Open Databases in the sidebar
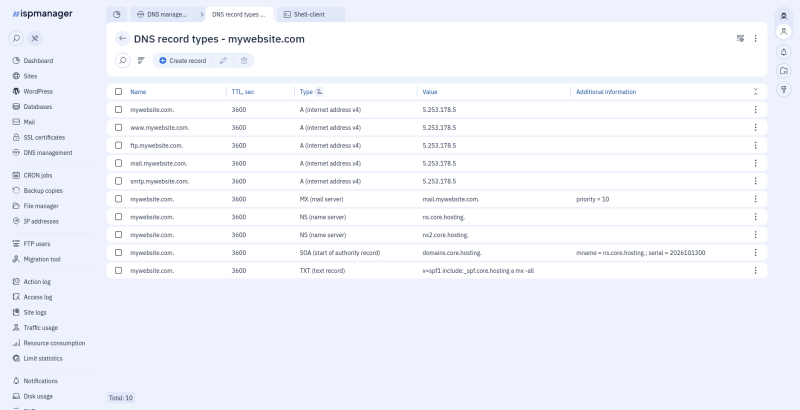 (33, 107)
